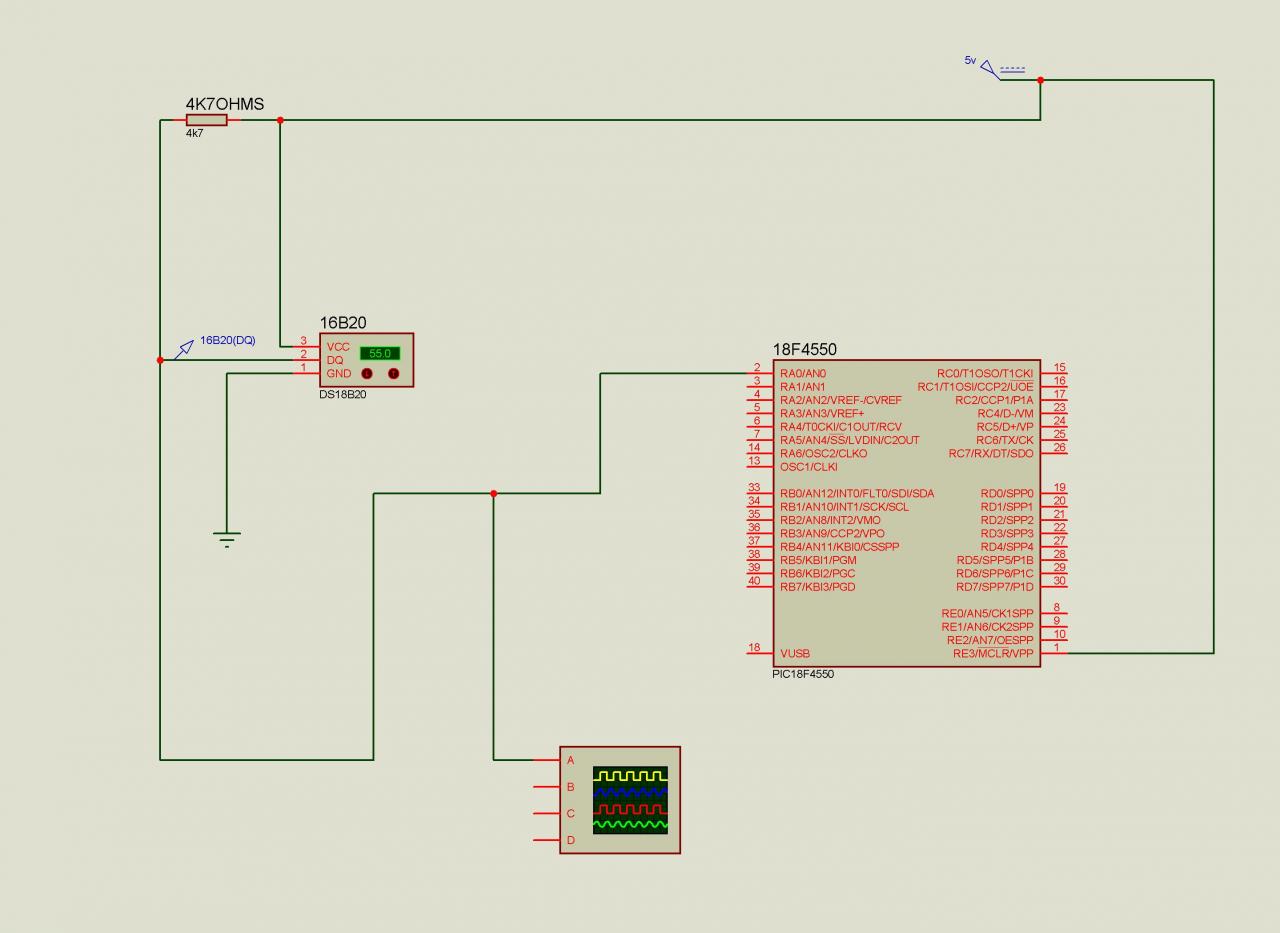
Task: Select the 4K7OHMS resistor symbol
Action: coord(207,120)
